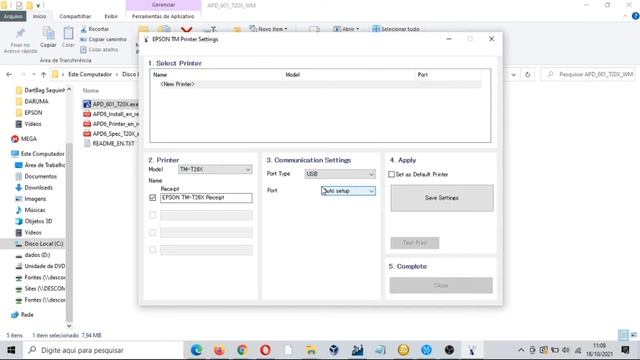Click Colar atalho in the ribbon
This screenshot has height=360, width=640.
pos(99,50)
